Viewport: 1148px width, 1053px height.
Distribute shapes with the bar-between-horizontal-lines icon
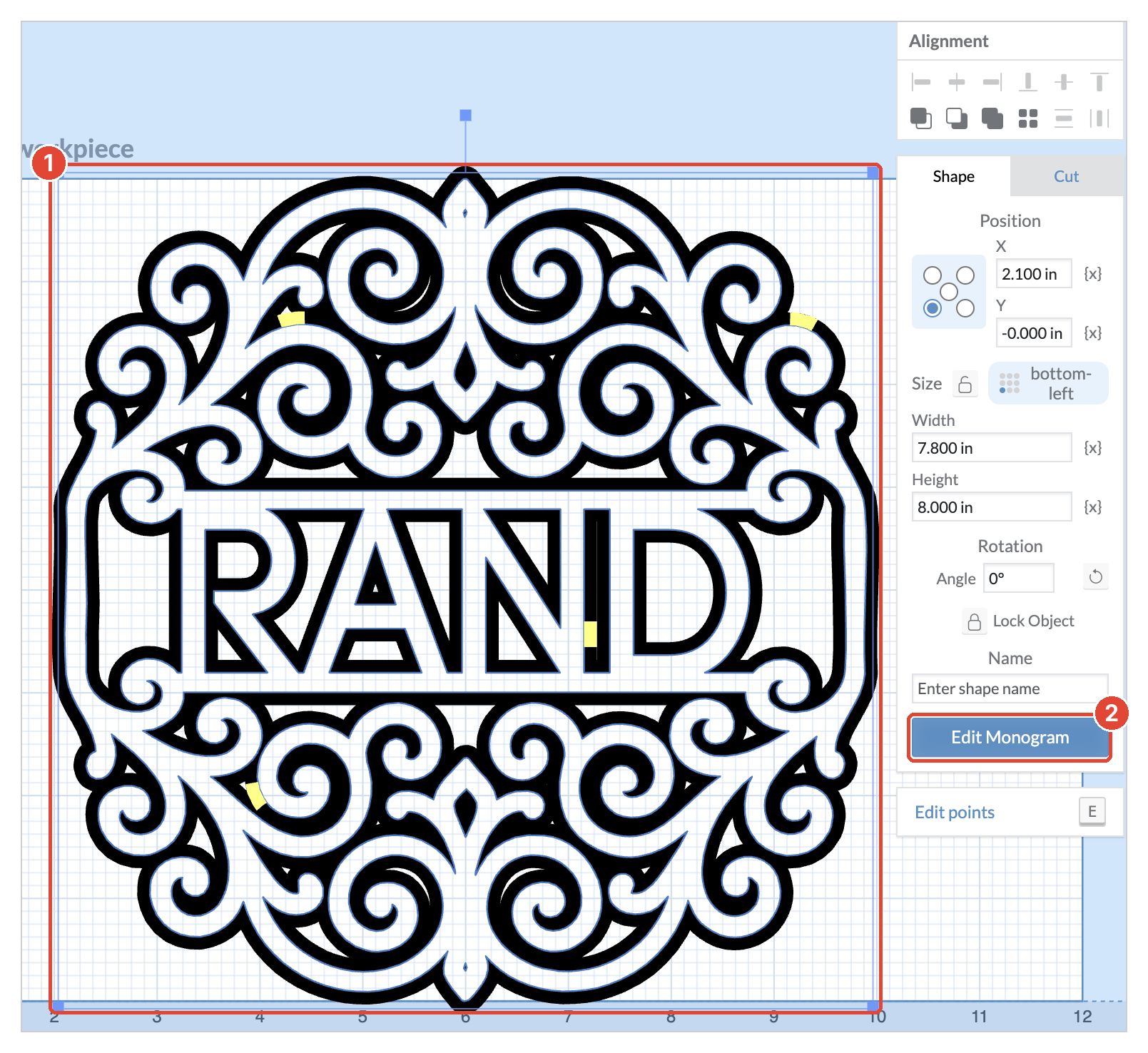1064,118
